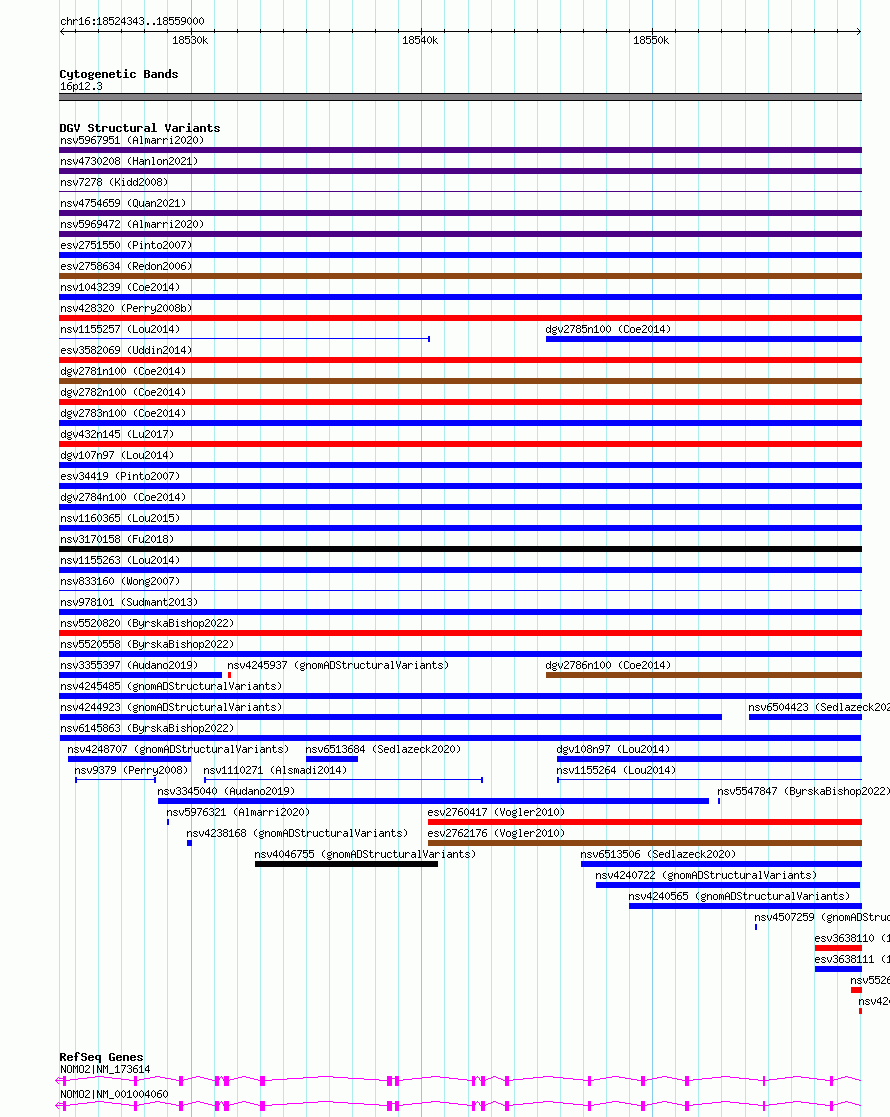Image resolution: width=890 pixels, height=1117 pixels.
Task: Select dgv2782n100 (Coe2014) label
Action: pyautogui.click(x=123, y=393)
